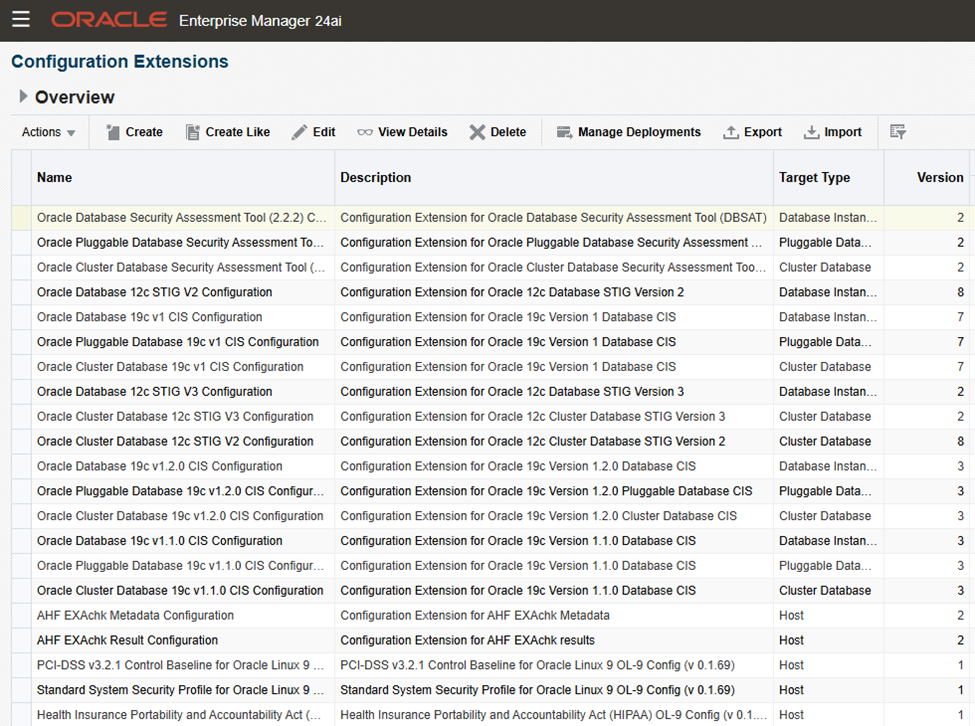Expand the Overview section

click(x=23, y=97)
